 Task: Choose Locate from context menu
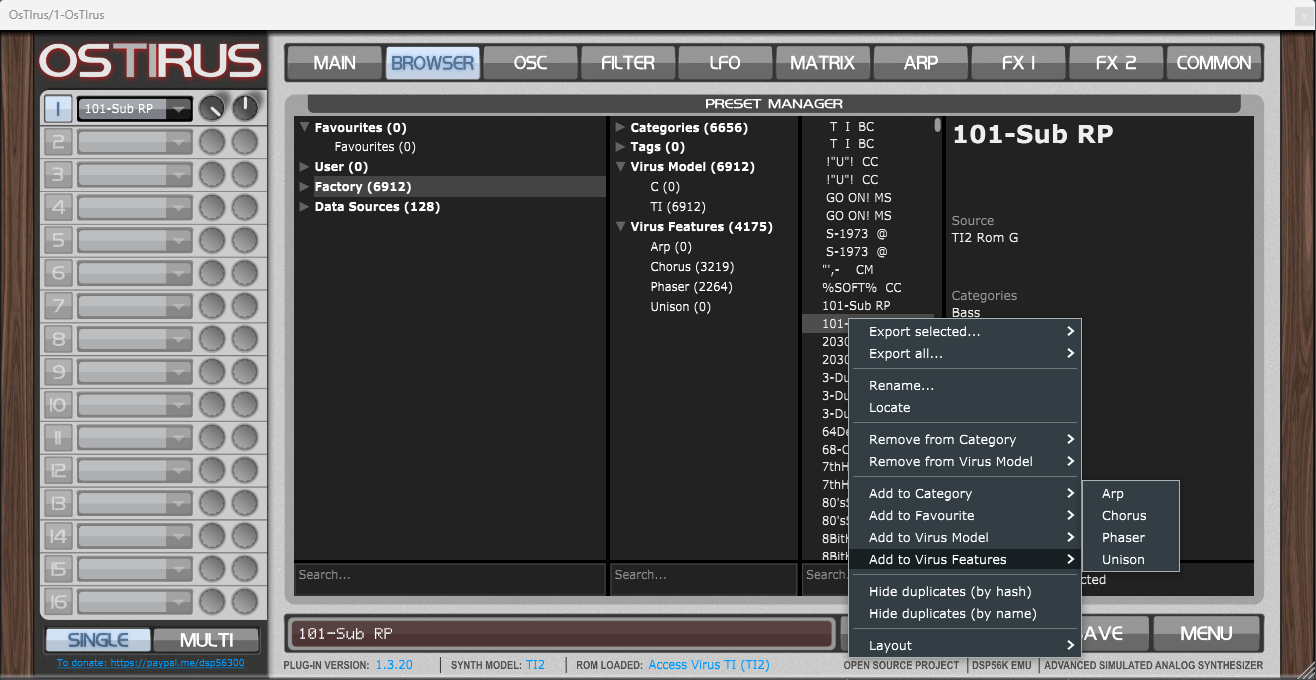(x=964, y=407)
